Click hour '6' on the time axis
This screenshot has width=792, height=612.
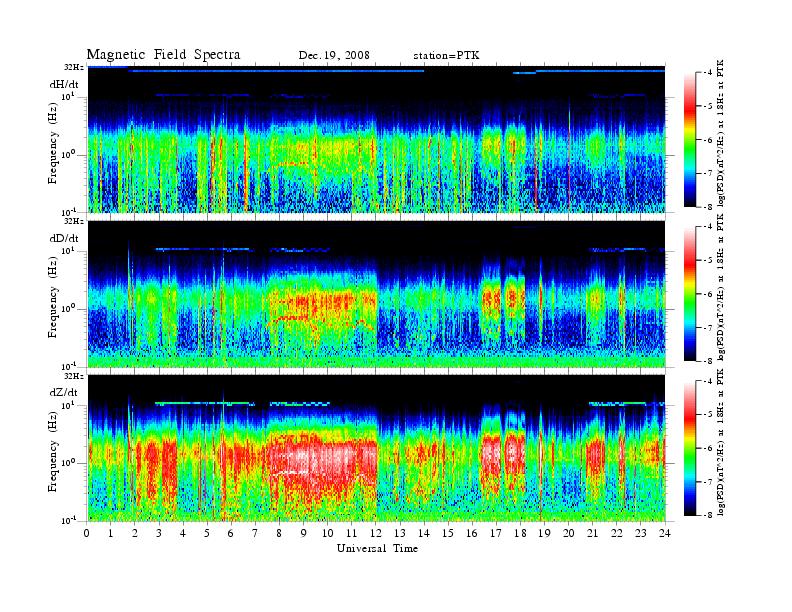pos(231,533)
